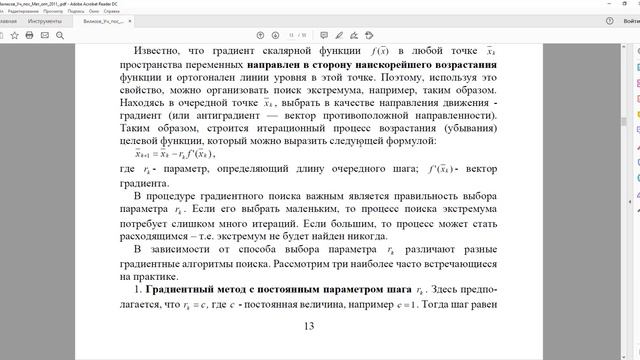
Task: Minimize the Acrobat Reader window
Action: (609, 3)
